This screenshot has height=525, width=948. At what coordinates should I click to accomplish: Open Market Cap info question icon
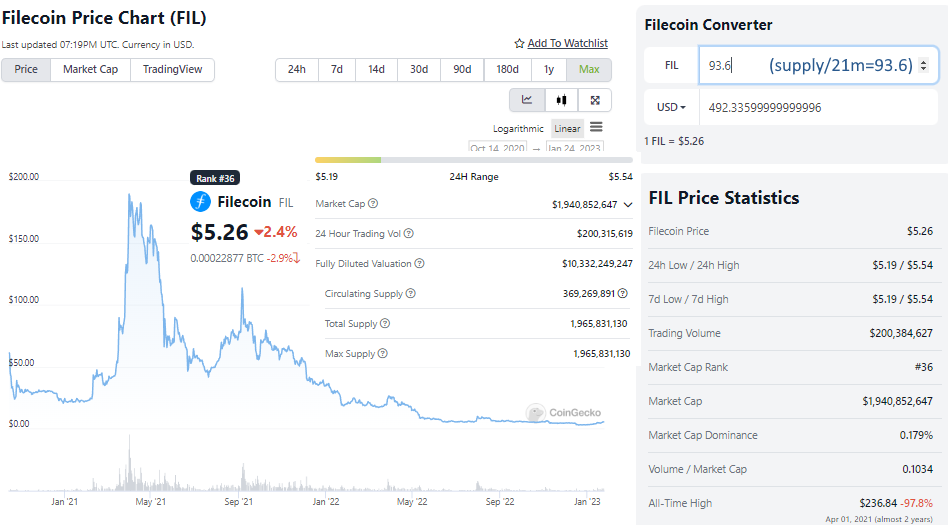pos(373,203)
